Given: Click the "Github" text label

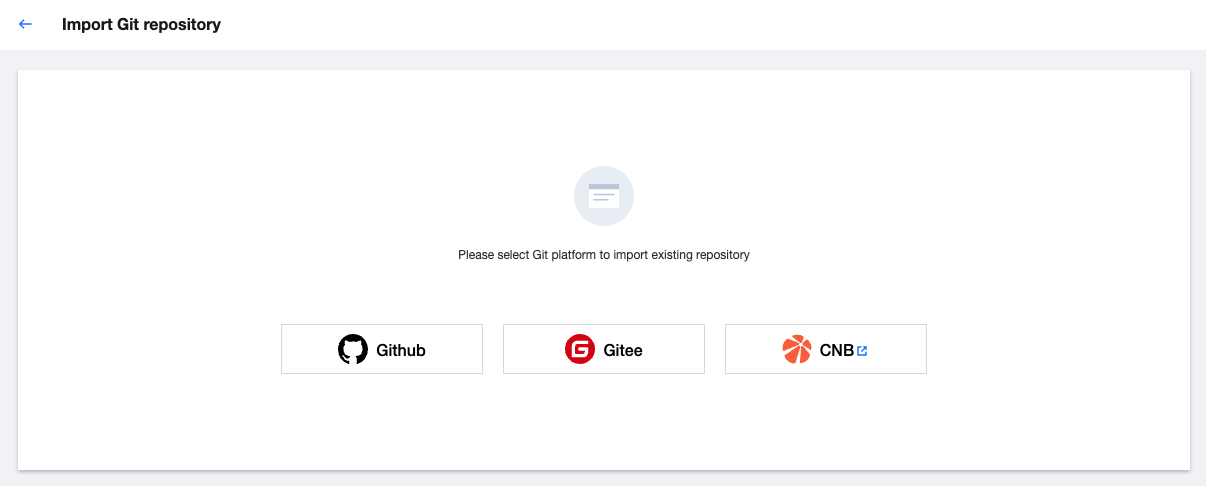Looking at the screenshot, I should (x=401, y=350).
